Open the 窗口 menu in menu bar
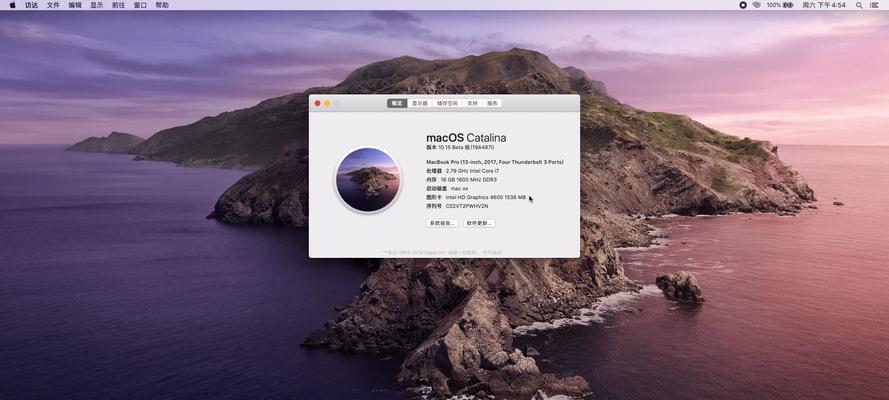This screenshot has height=400, width=889. coord(140,5)
